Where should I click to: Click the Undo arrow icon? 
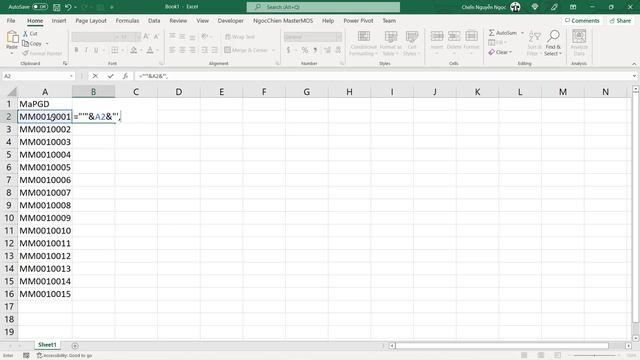68,7
